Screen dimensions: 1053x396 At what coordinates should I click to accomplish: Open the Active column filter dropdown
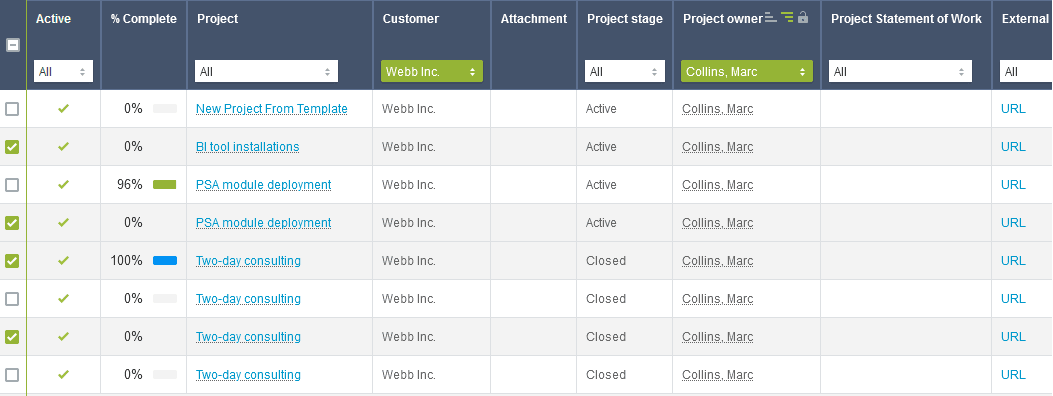[x=63, y=71]
